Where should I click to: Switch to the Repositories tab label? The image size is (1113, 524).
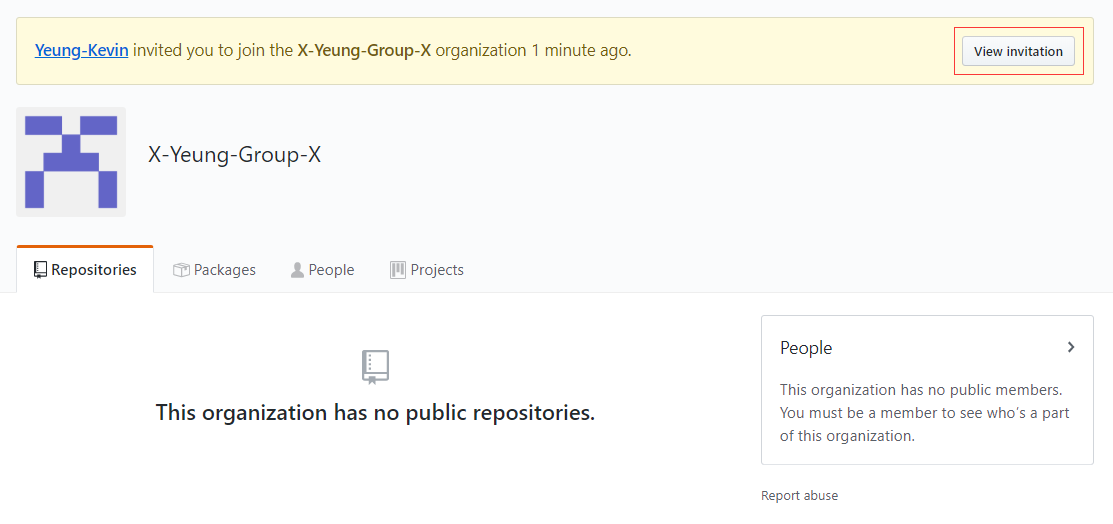pos(94,270)
